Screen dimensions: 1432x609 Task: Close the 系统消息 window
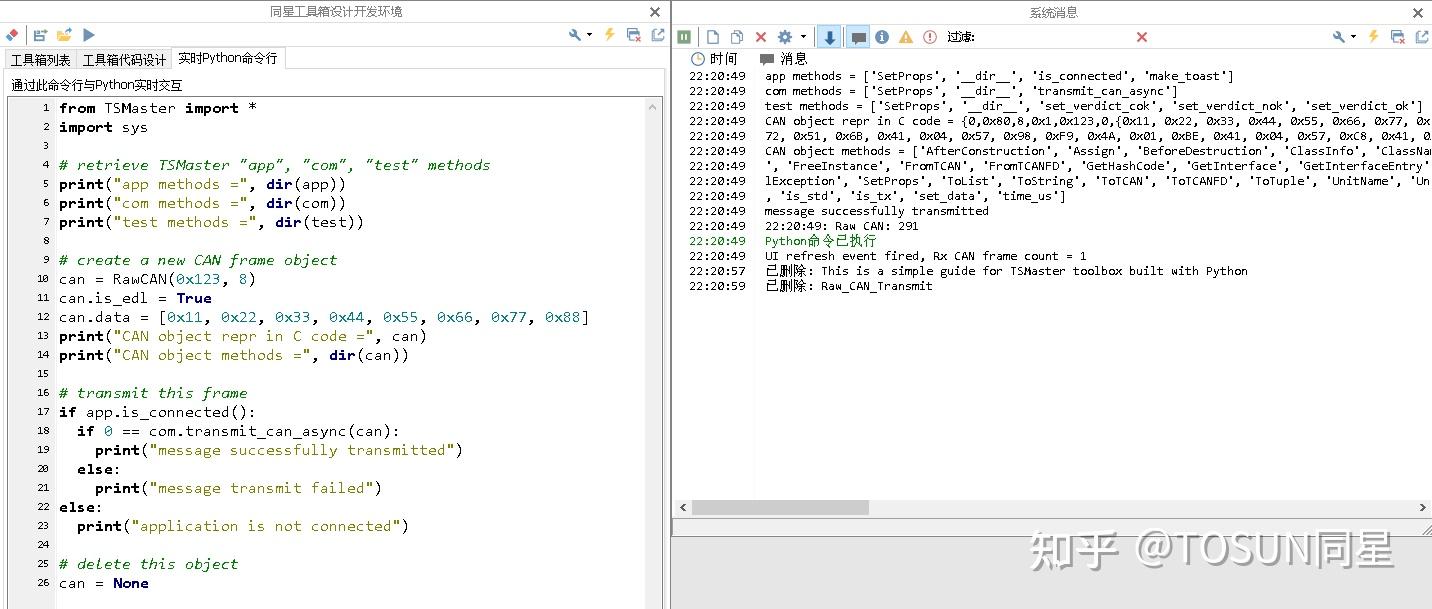[1418, 12]
